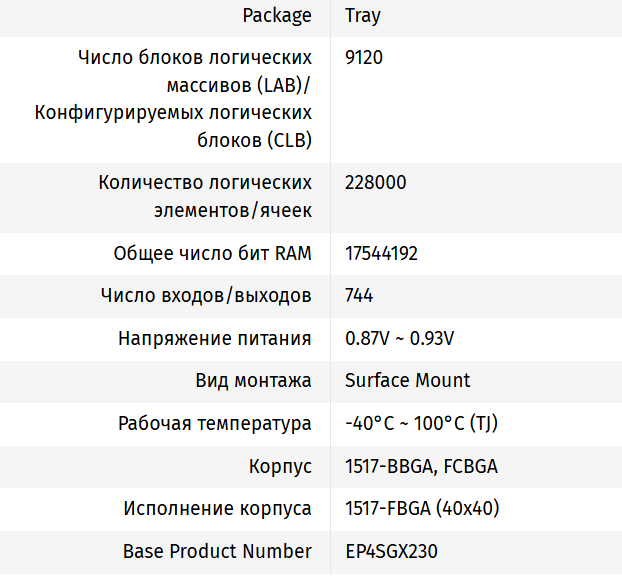
Task: Click the "Вид монтажа" label
Action: pyautogui.click(x=253, y=381)
